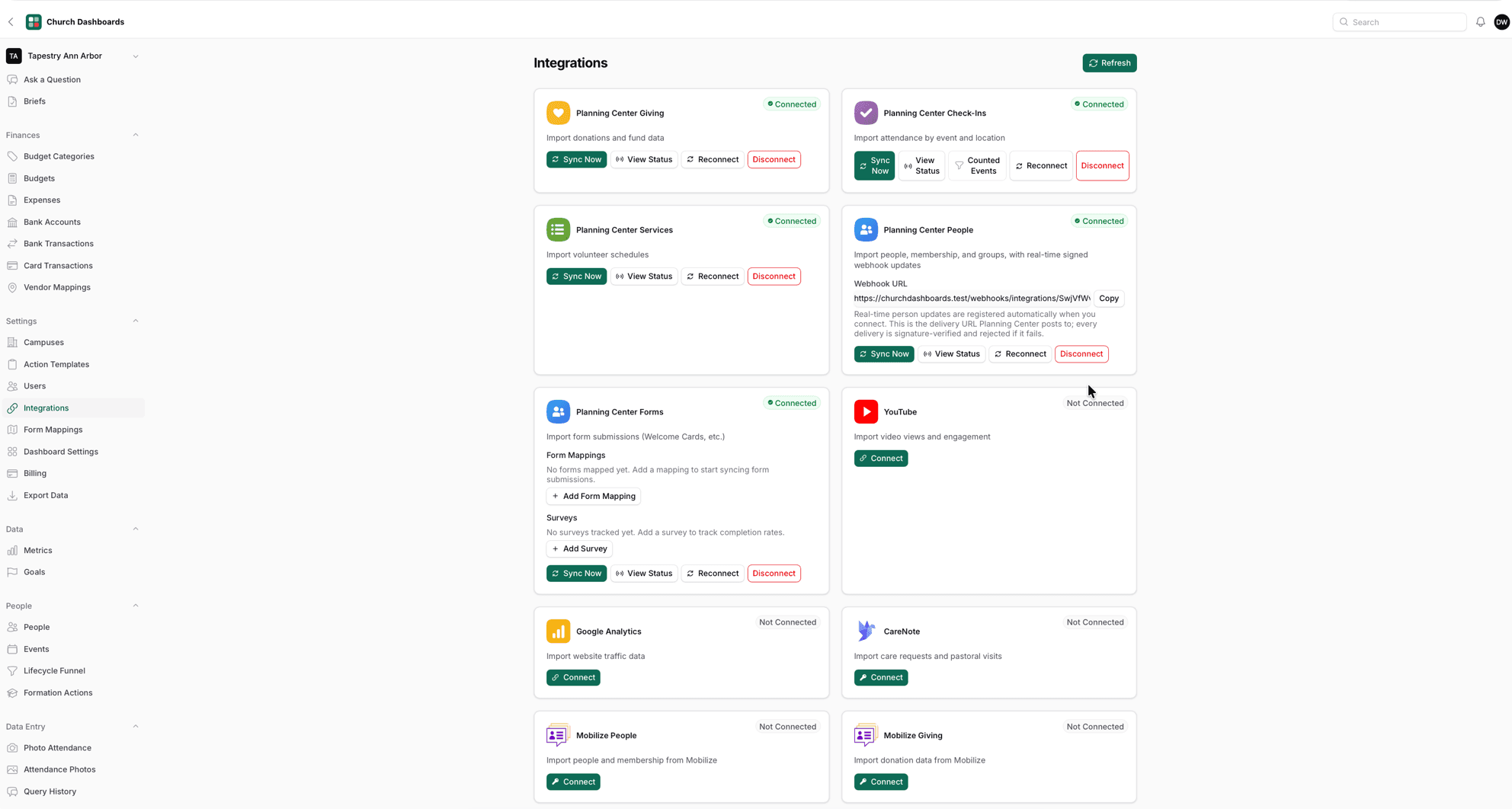Open Query History page
This screenshot has width=1512, height=809.
coord(73,791)
